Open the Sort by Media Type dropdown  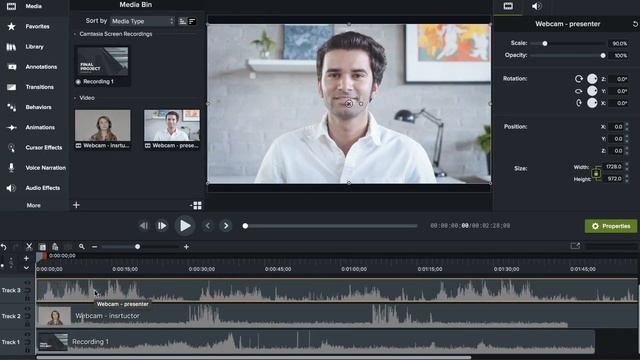point(142,21)
